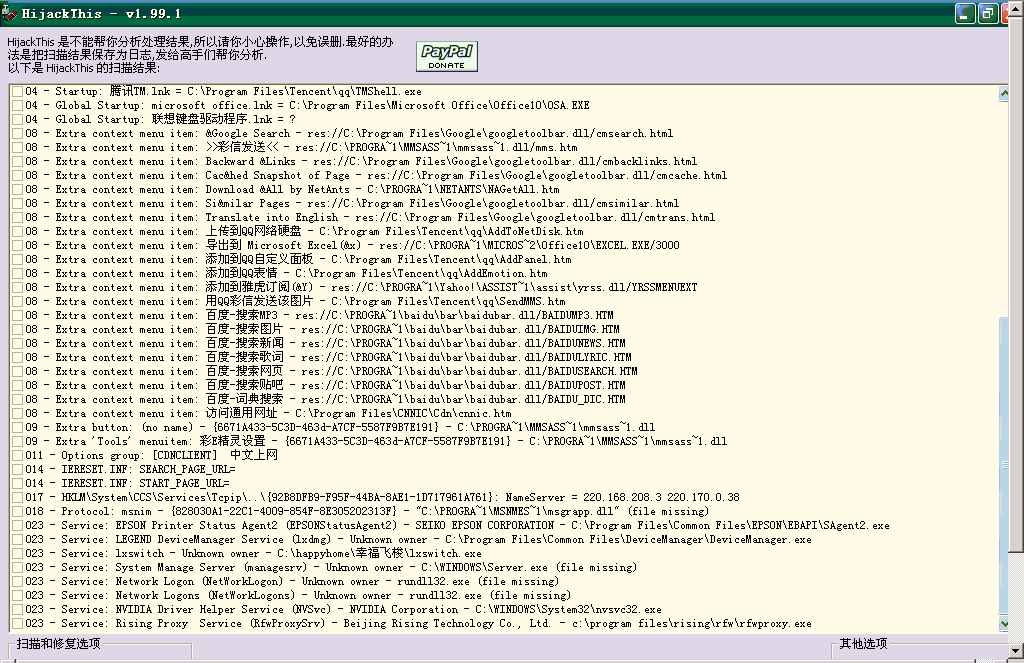Tick O23 Network Logons (NetWorkLogons) service
Screen dimensions: 1024x663
tap(18, 595)
